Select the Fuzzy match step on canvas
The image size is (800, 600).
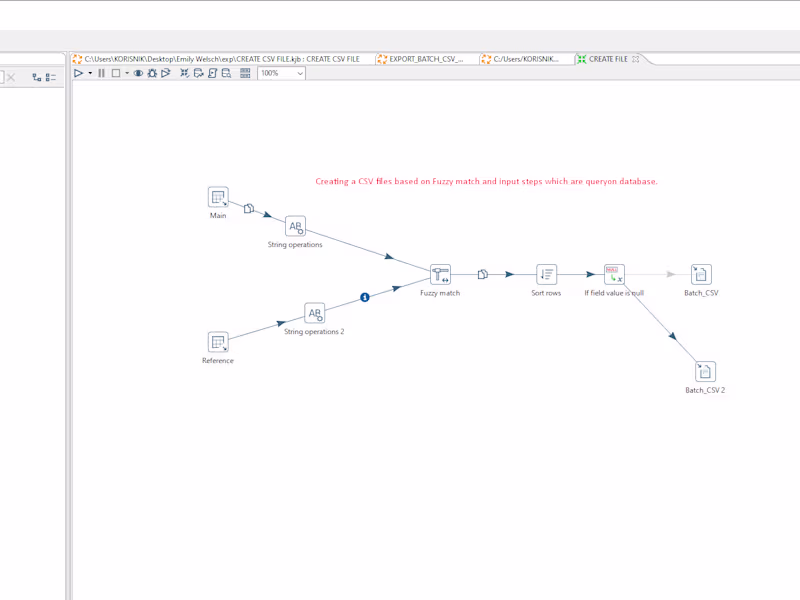(441, 273)
